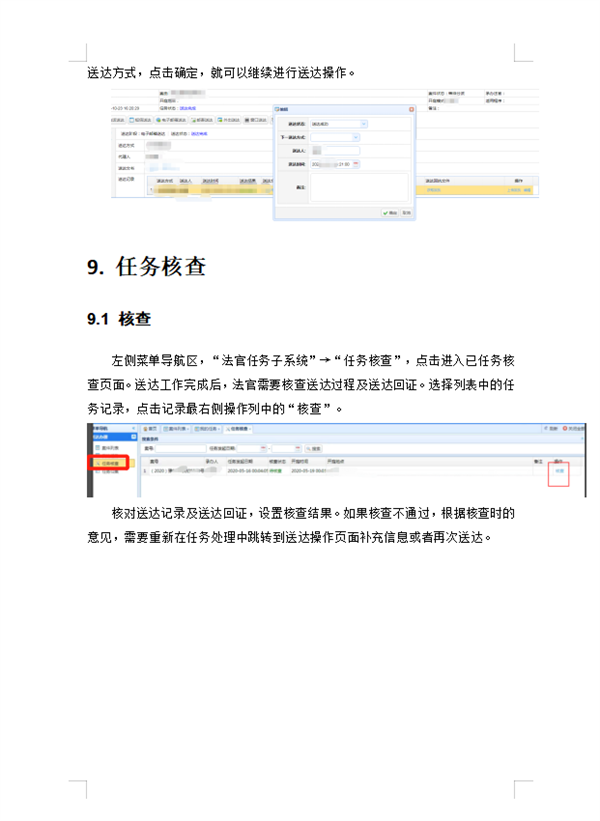
Task: Close the delivery dialog with red X
Action: [x=411, y=109]
